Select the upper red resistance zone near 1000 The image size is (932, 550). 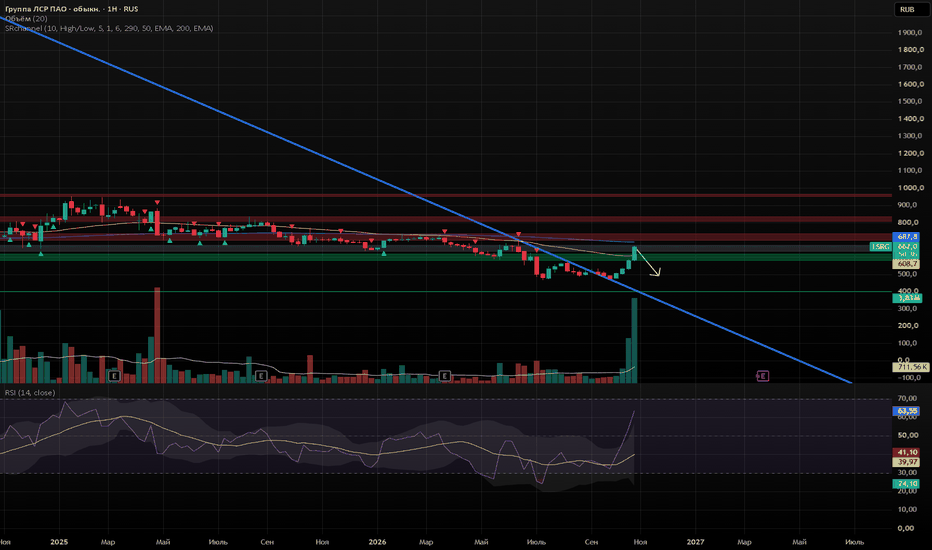(x=446, y=195)
